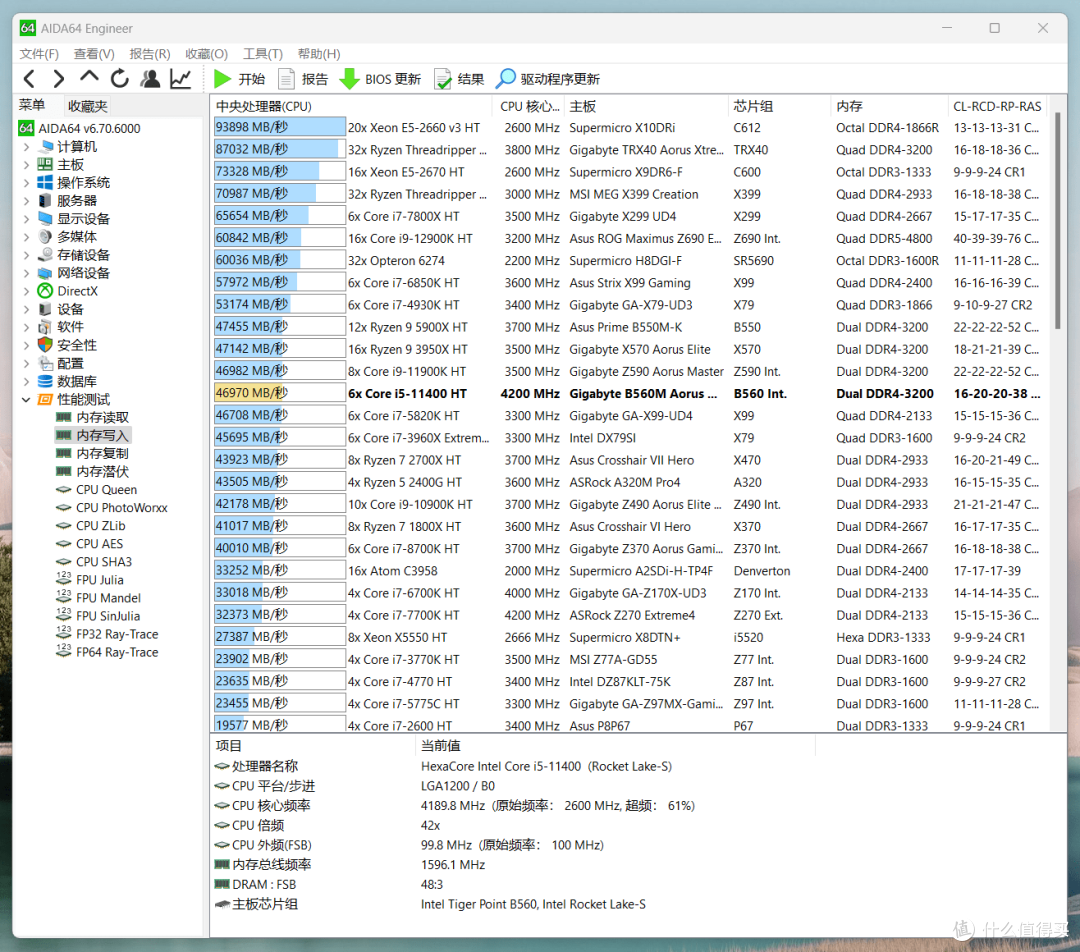This screenshot has height=952, width=1080.
Task: Select the 内存潜伏 benchmark
Action: [92, 471]
